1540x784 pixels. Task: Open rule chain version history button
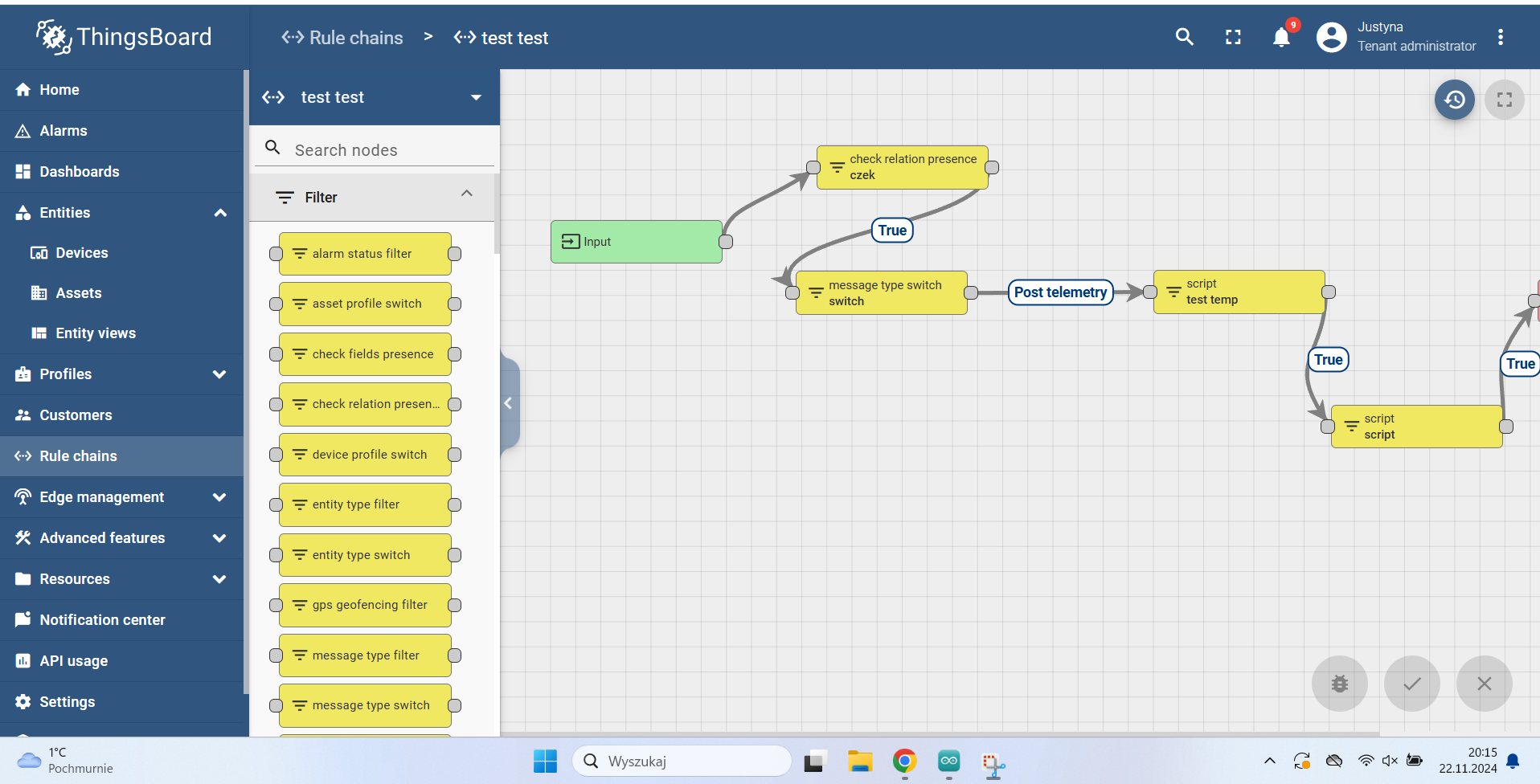(x=1454, y=100)
